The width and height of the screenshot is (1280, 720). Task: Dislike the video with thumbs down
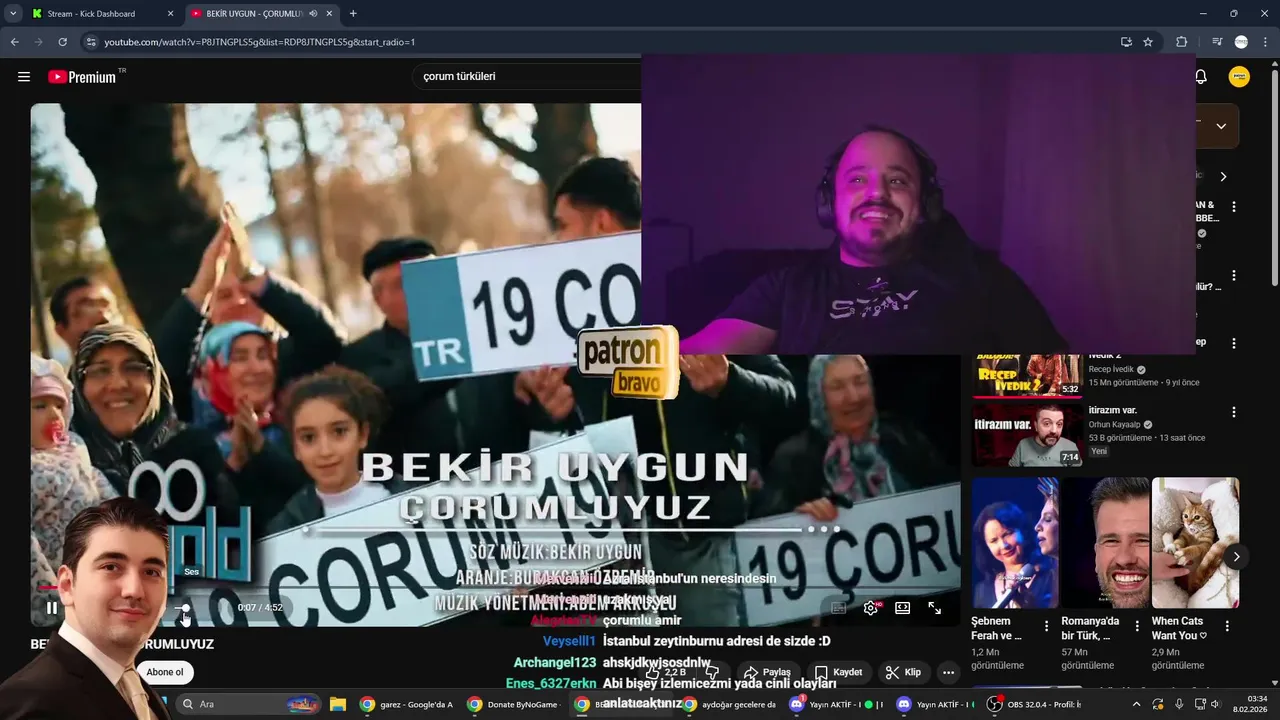[712, 672]
